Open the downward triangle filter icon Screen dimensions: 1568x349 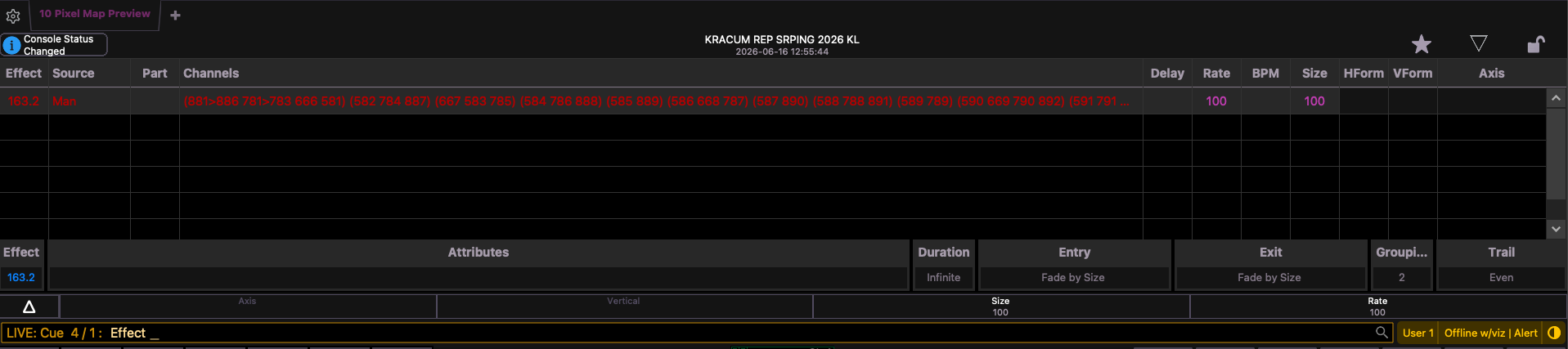pos(1478,44)
